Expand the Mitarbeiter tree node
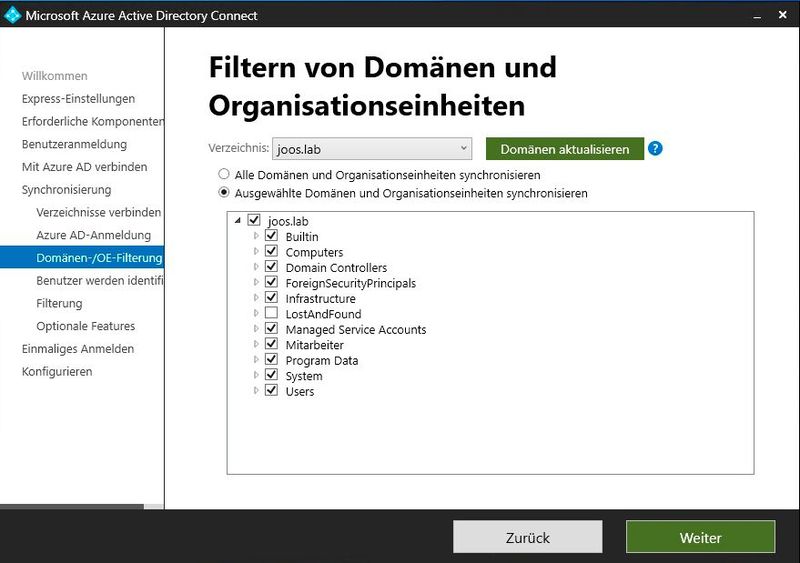Image resolution: width=800 pixels, height=563 pixels. 256,344
